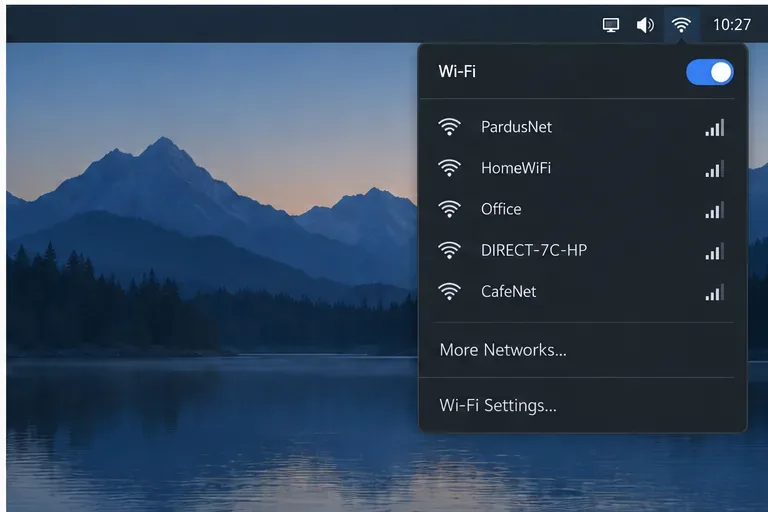Connect to the HomeWiFi network
The height and width of the screenshot is (512, 768).
click(x=516, y=168)
